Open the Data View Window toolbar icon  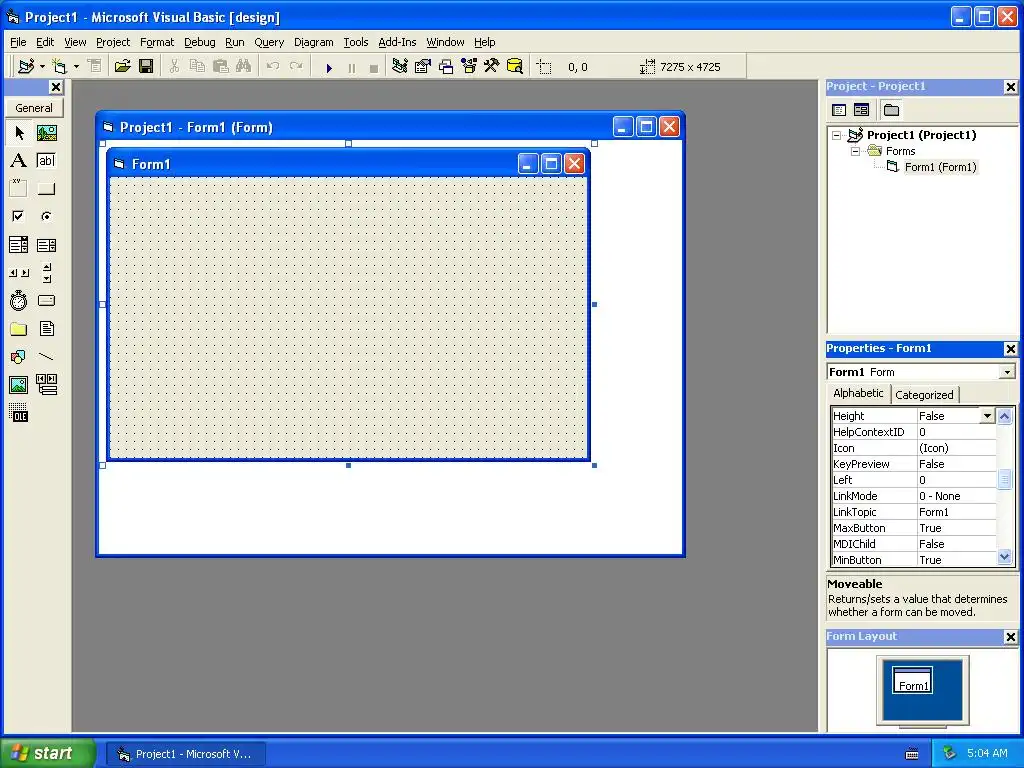515,67
